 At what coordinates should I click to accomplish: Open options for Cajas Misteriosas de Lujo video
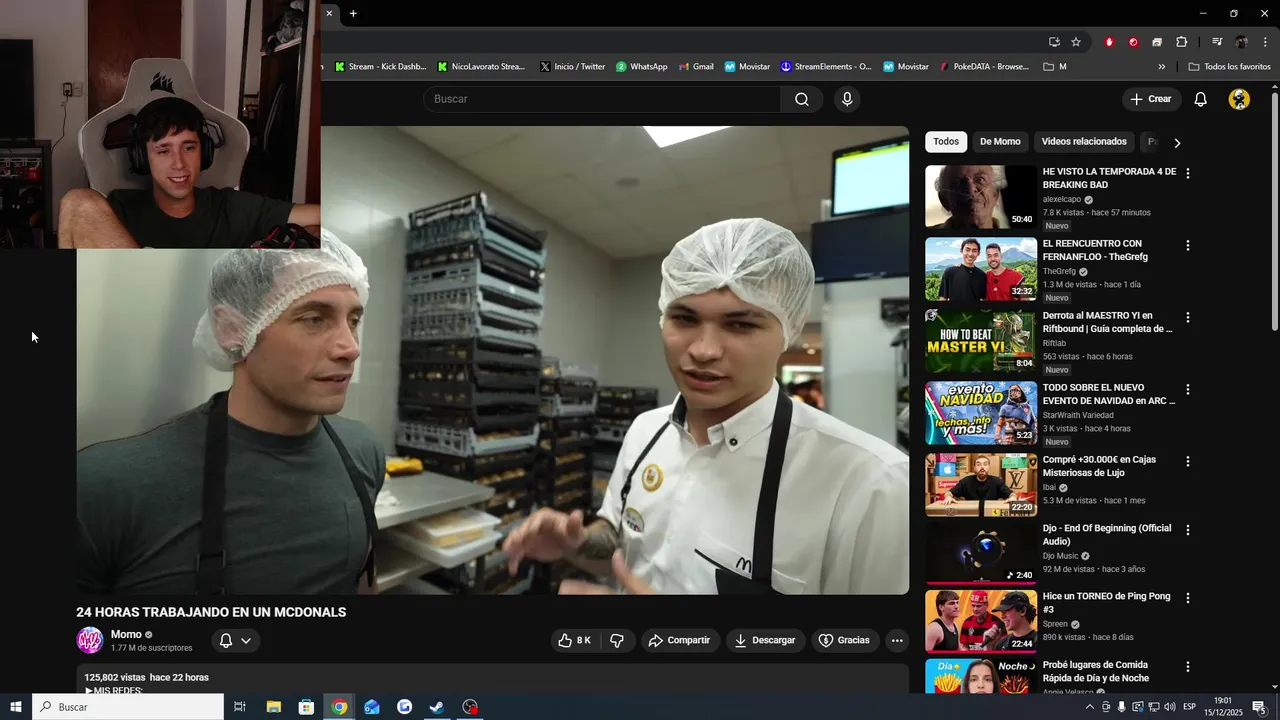1188,461
